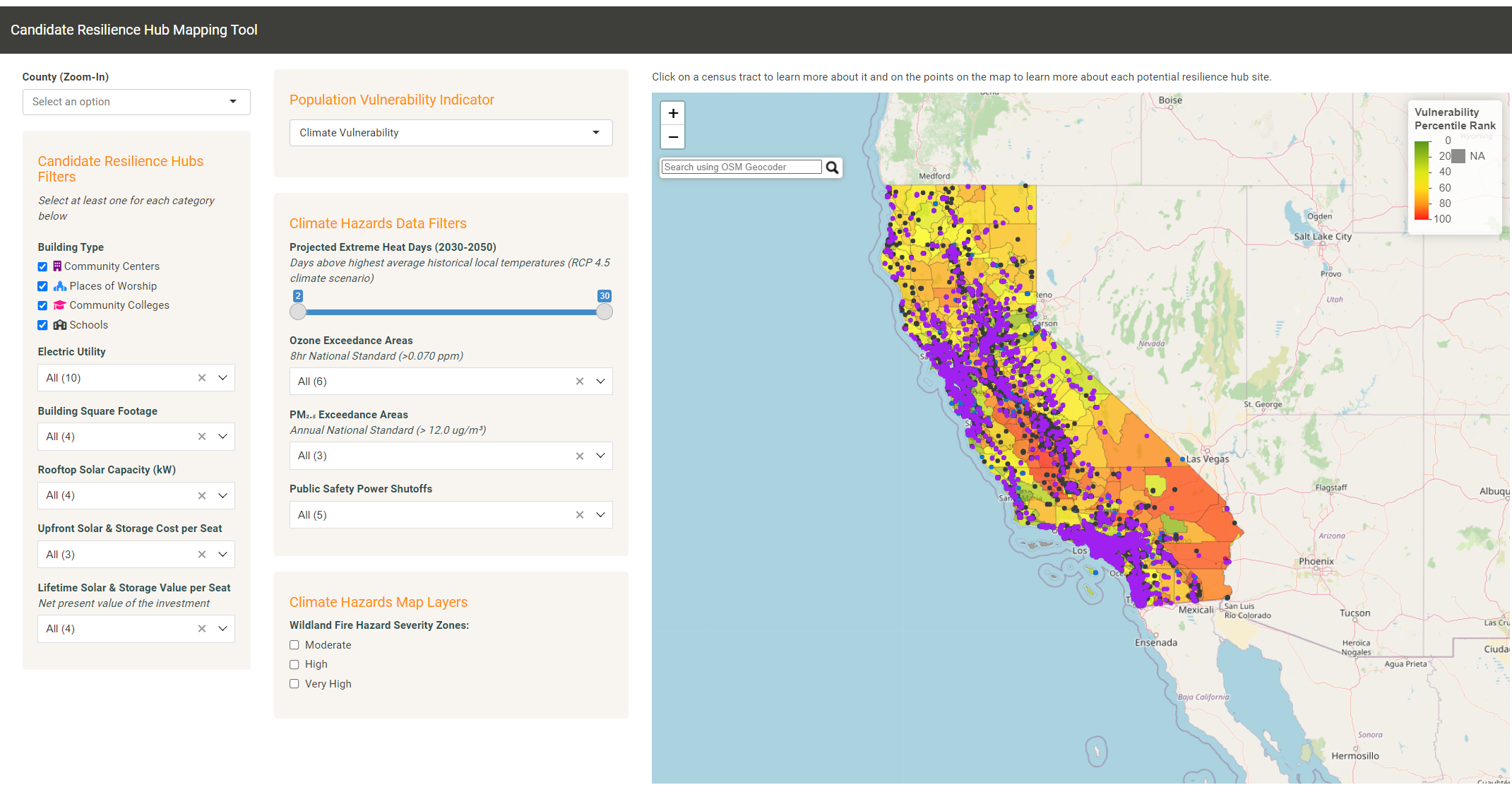Enable the High wildland fire severity zone

coord(294,664)
